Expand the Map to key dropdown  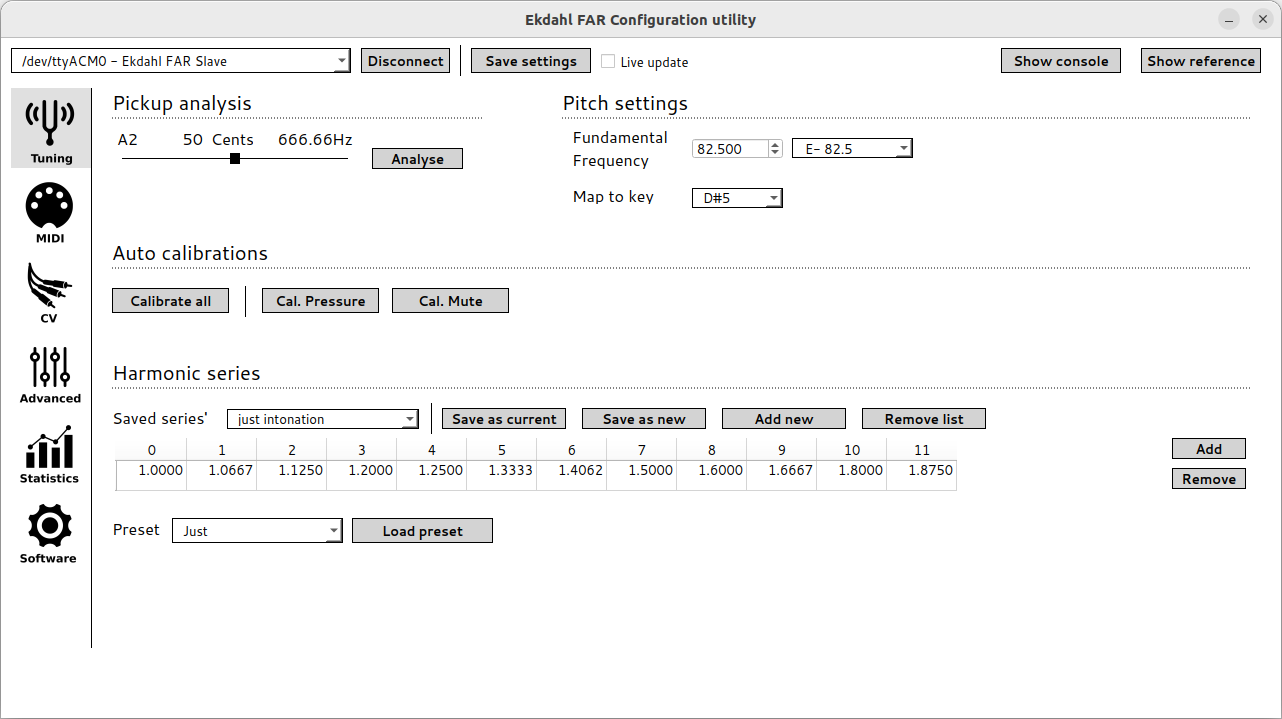(x=737, y=198)
